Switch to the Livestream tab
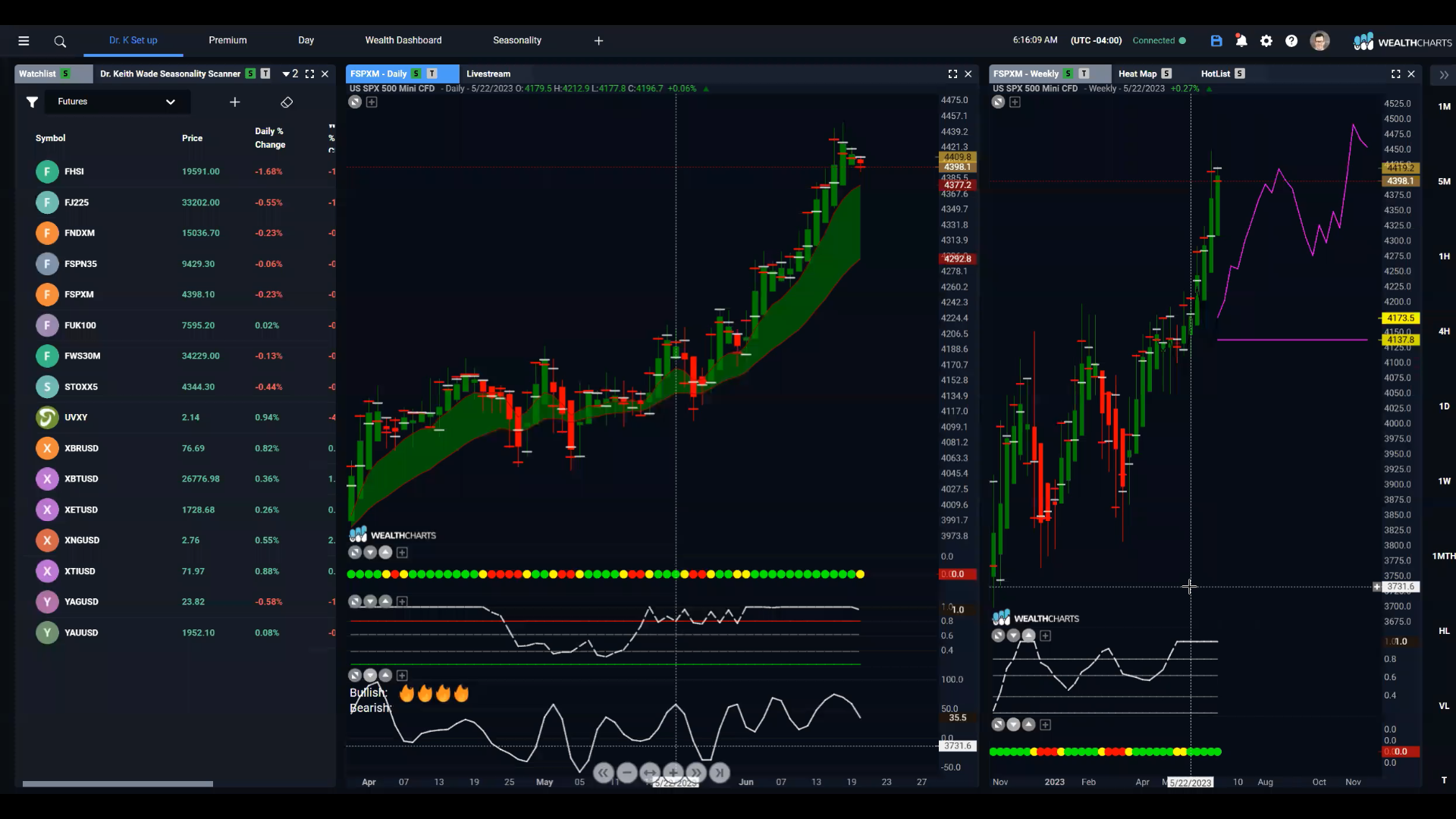 coord(488,74)
